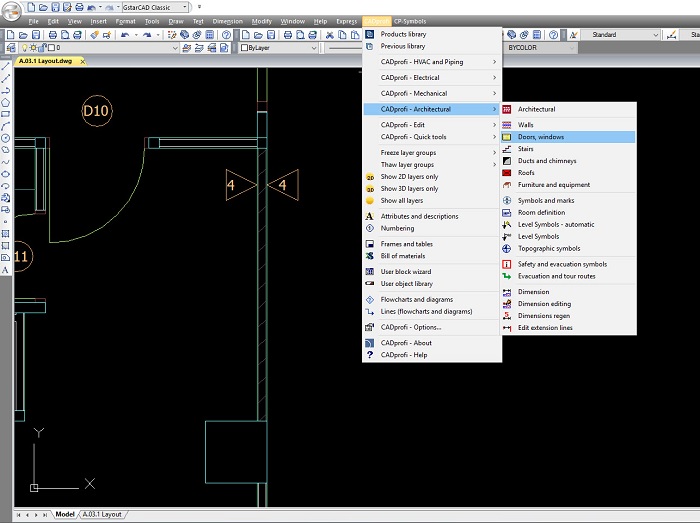Click the Insert Block tool icon
This screenshot has height=523, width=700.
click(x=5, y=198)
